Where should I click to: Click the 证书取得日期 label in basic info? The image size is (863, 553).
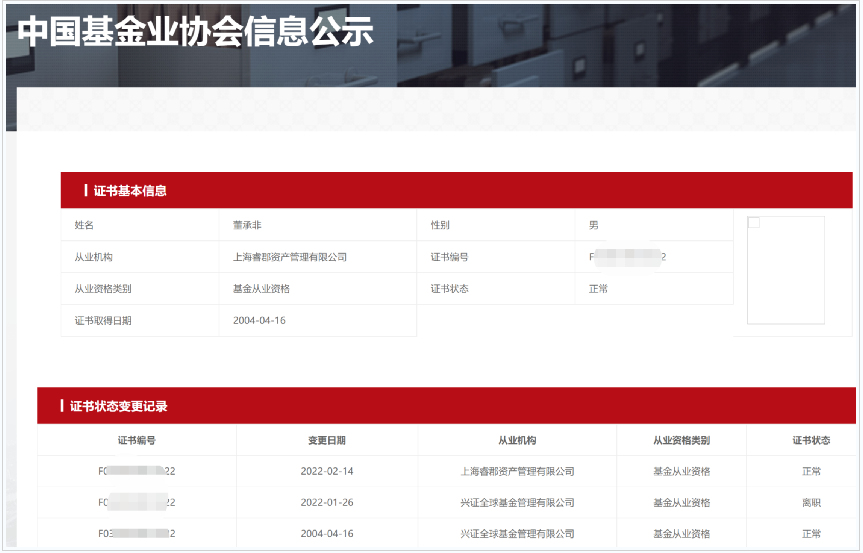pos(103,321)
